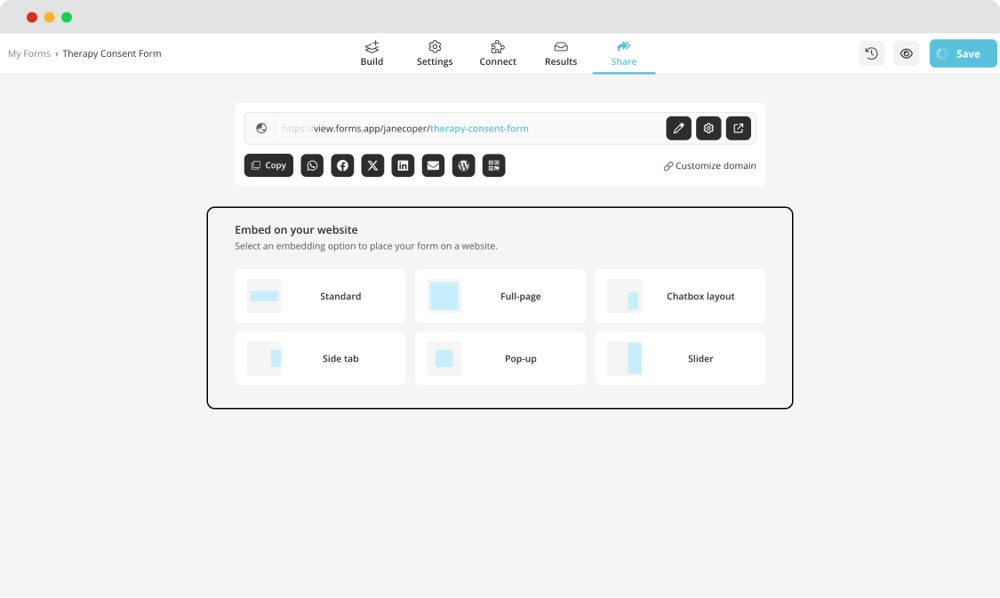This screenshot has height=598, width=1000.
Task: Generate QR code for the form
Action: tap(493, 166)
